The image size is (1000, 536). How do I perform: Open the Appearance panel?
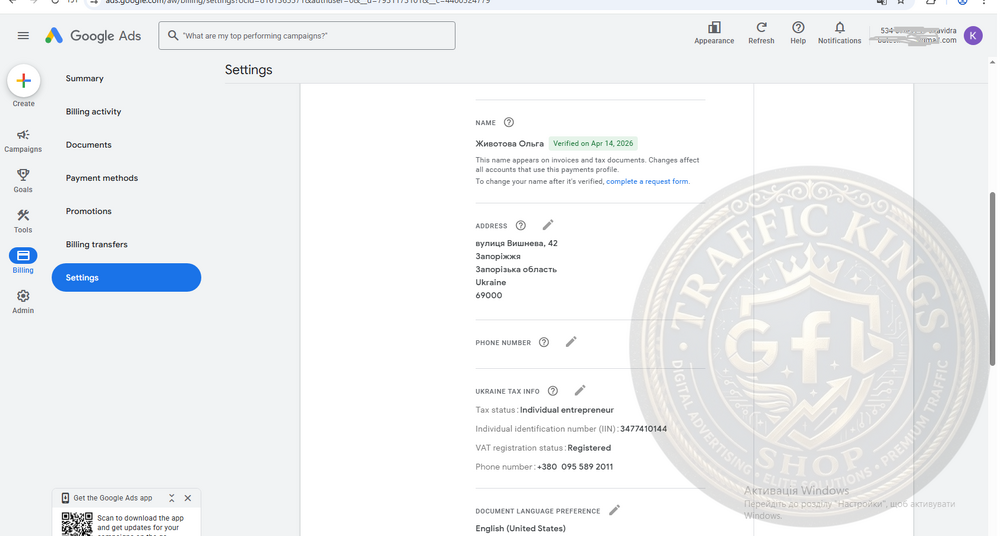click(714, 33)
